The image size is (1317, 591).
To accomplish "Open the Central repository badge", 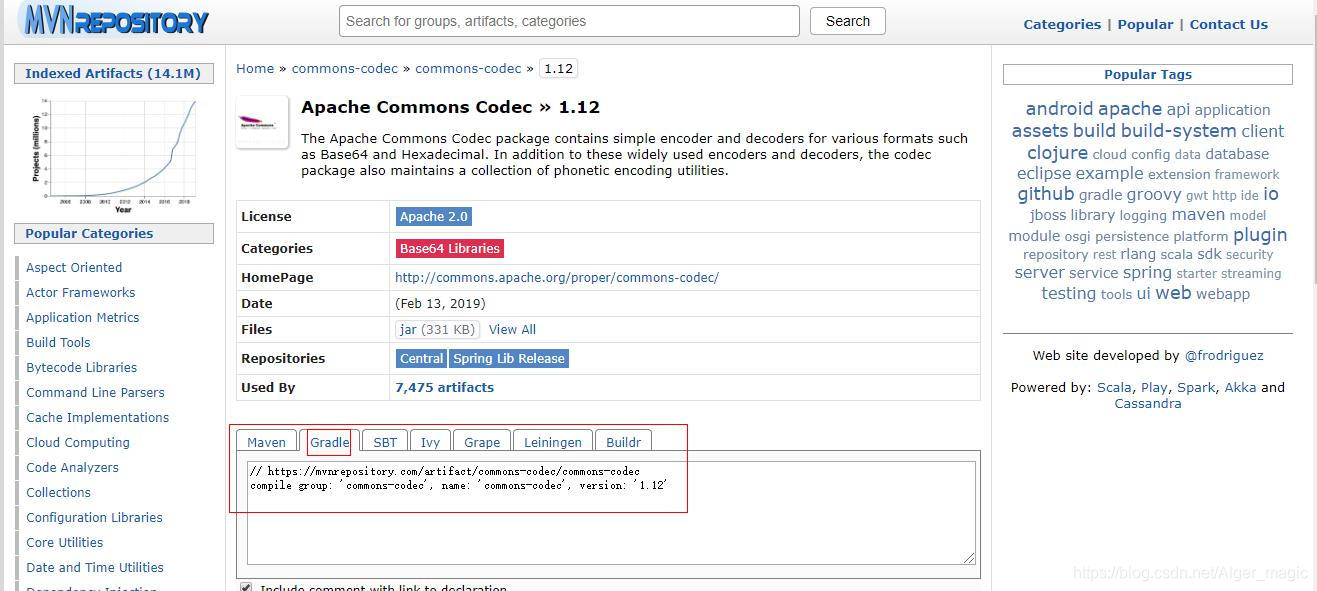I will [x=421, y=358].
